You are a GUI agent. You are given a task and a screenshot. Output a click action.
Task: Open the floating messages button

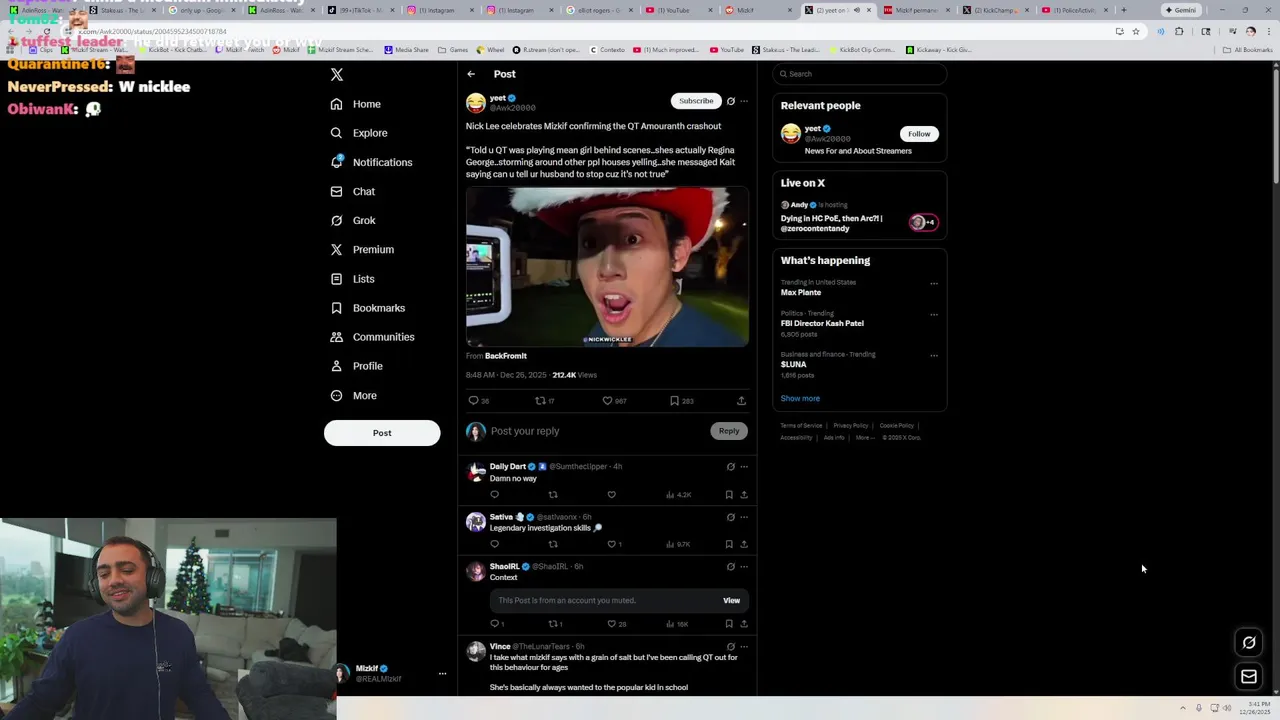tap(1249, 677)
